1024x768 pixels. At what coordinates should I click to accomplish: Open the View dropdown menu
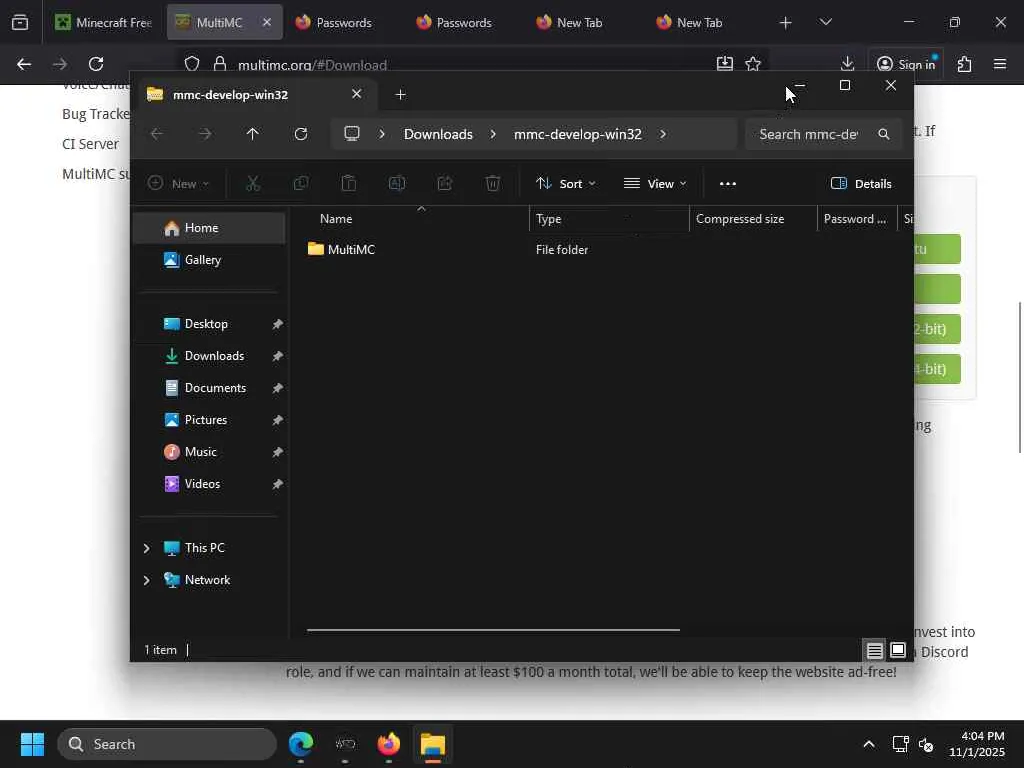click(x=655, y=184)
